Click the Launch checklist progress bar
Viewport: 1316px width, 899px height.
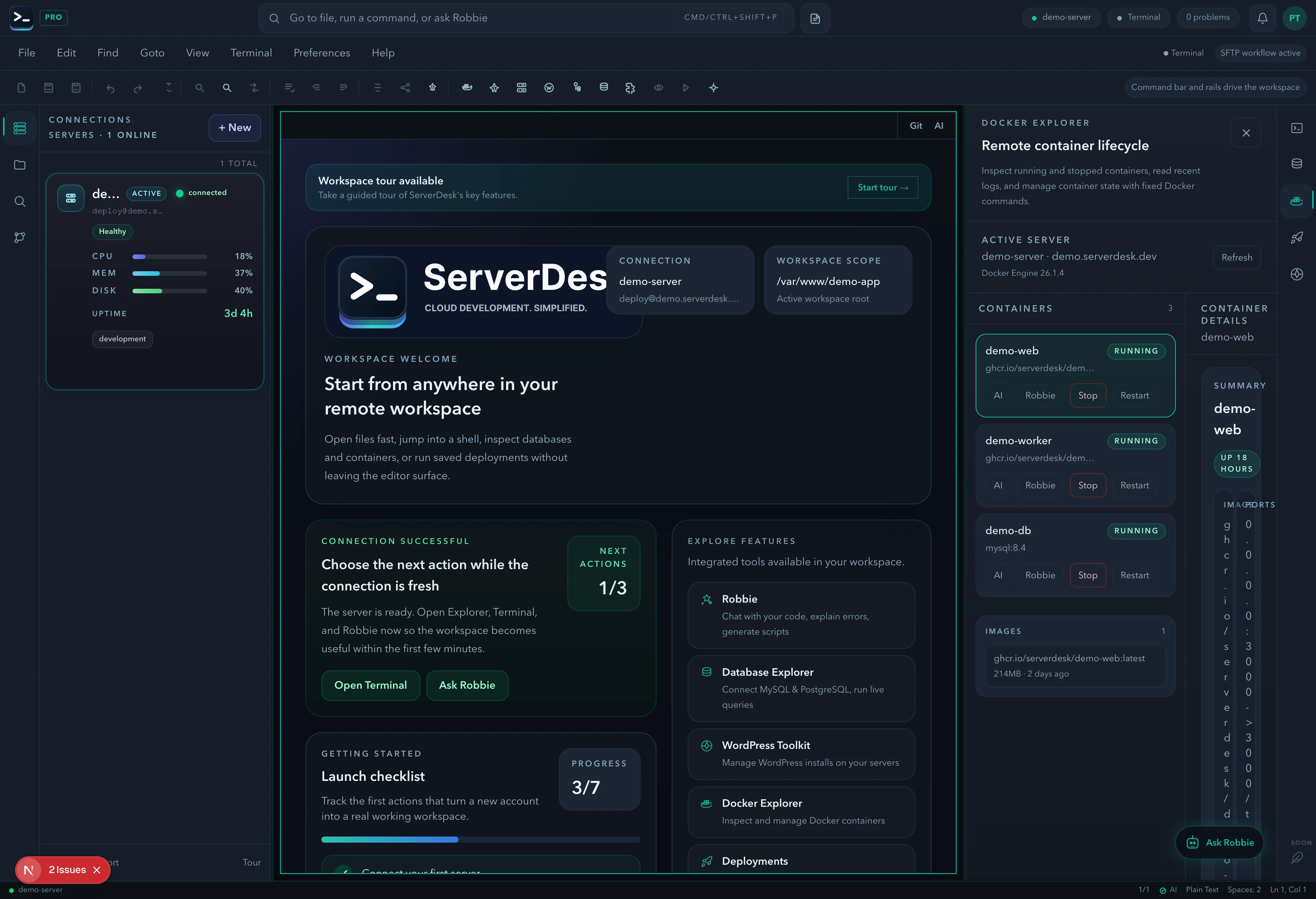coord(481,840)
